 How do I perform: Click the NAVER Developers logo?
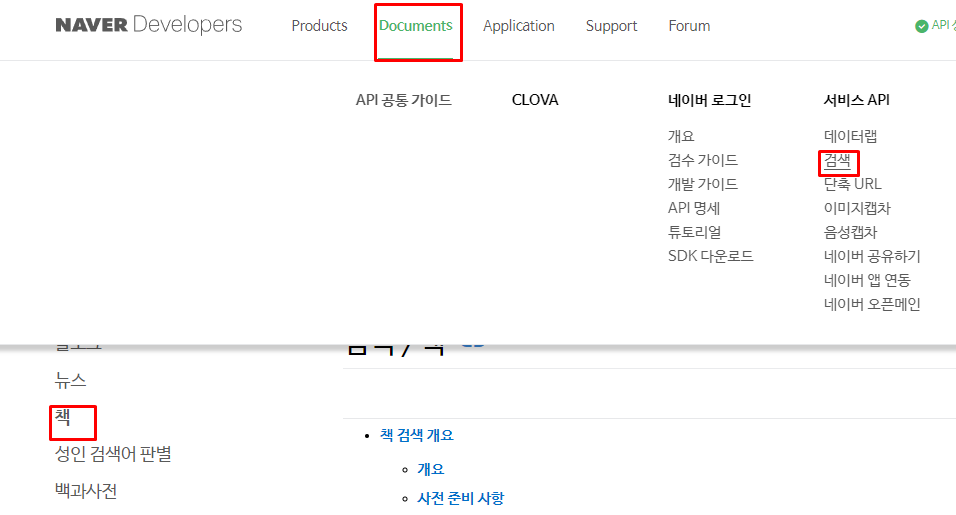tap(149, 25)
